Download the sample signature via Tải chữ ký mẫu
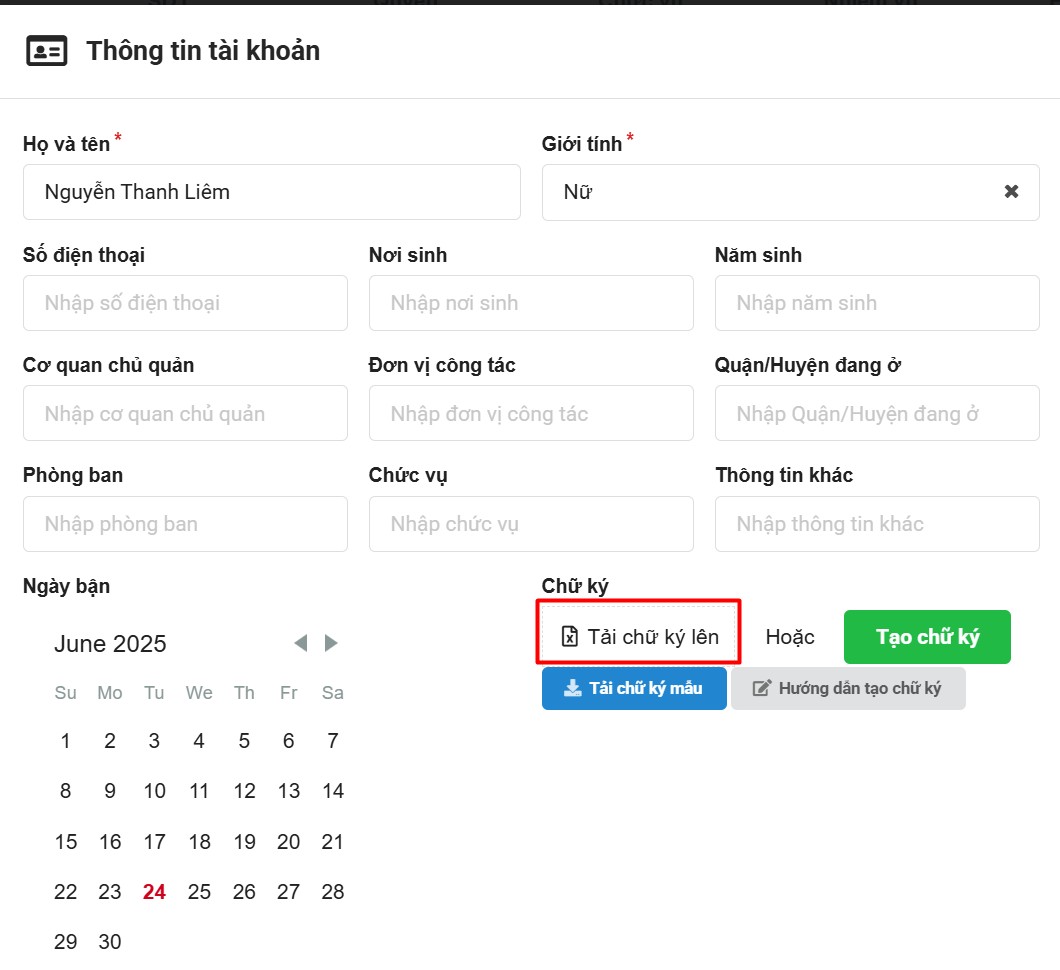 [634, 689]
